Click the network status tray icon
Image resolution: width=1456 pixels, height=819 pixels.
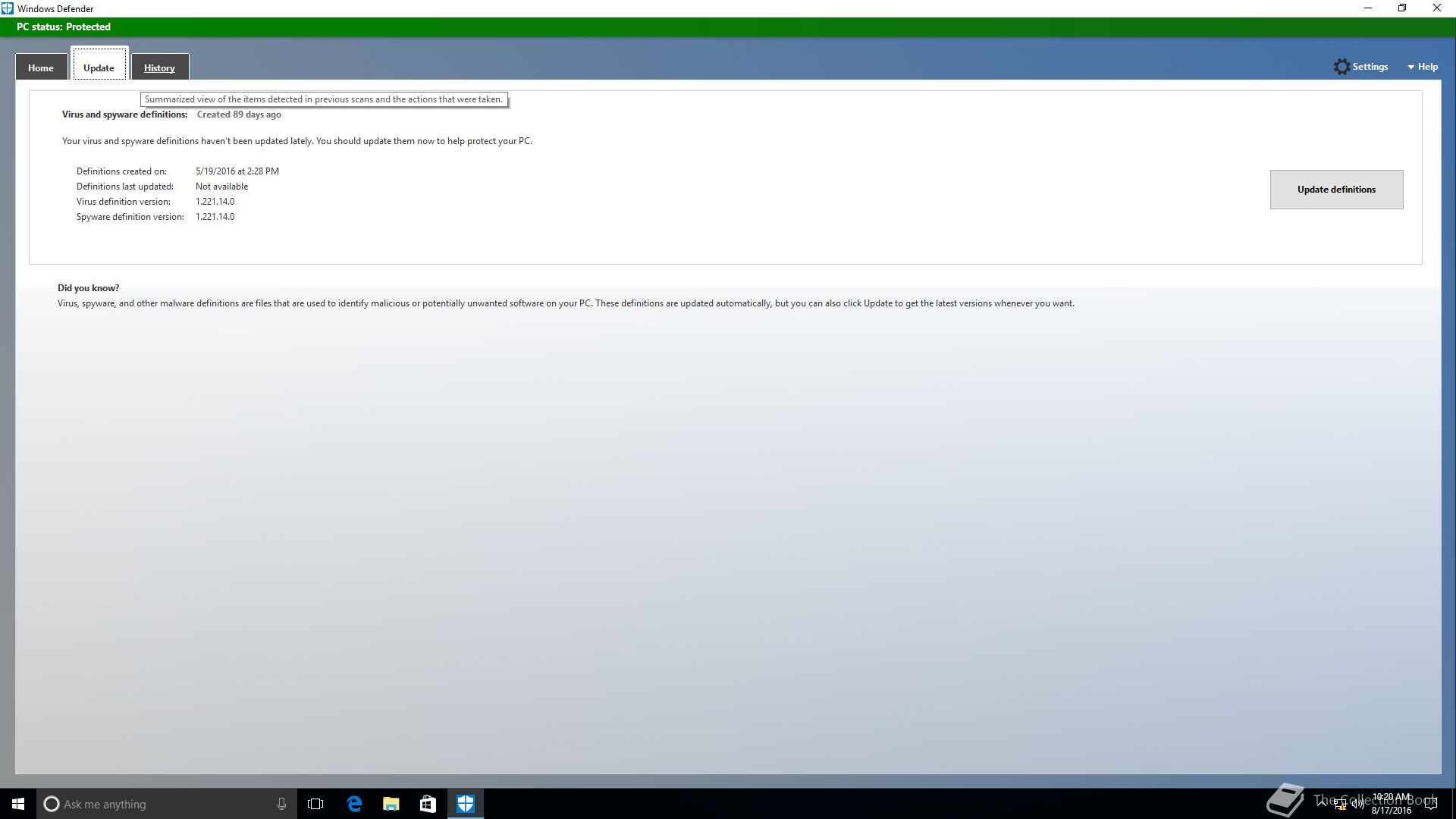(1340, 805)
